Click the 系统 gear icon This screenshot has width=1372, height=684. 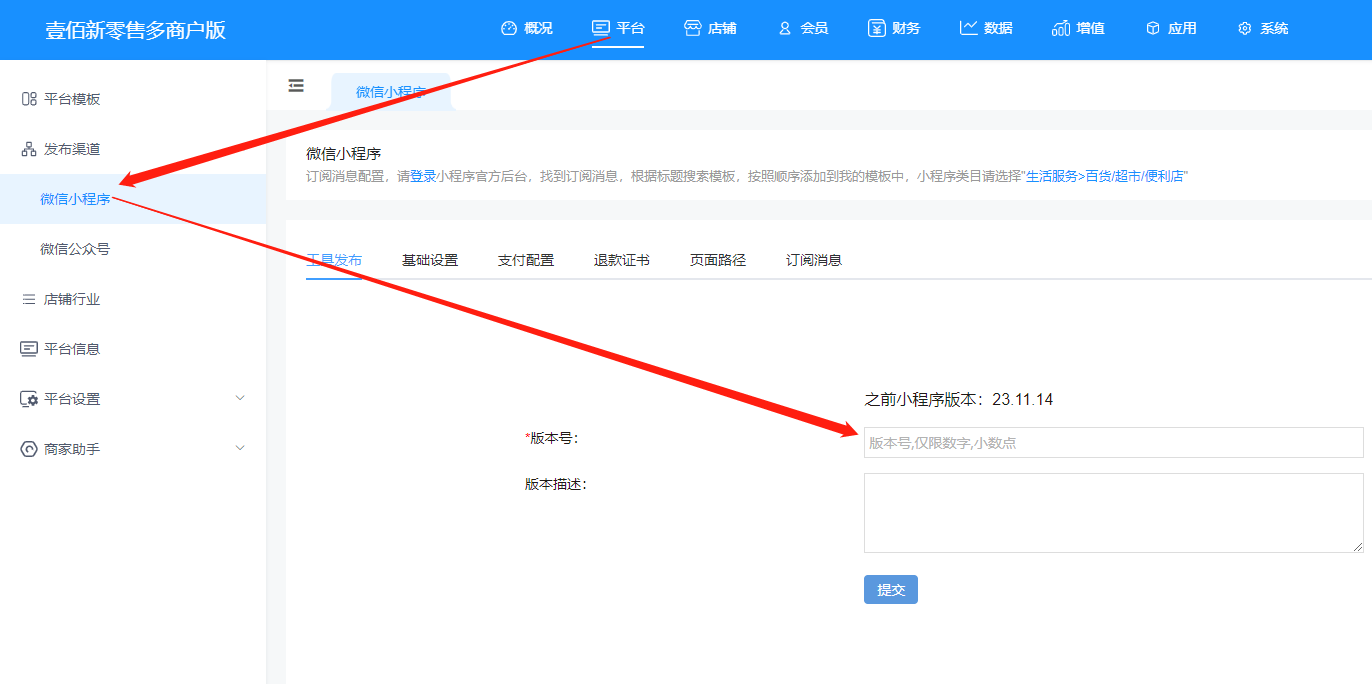1245,28
